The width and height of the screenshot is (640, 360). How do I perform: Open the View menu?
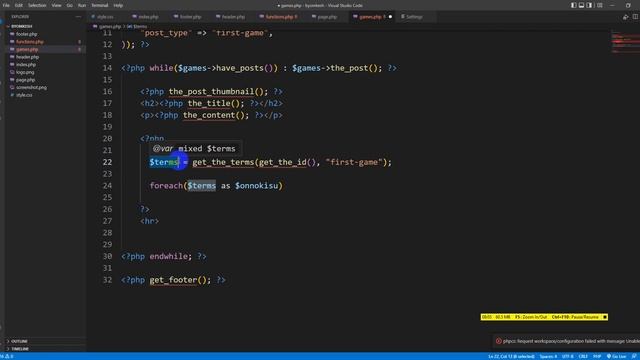pyautogui.click(x=56, y=5)
